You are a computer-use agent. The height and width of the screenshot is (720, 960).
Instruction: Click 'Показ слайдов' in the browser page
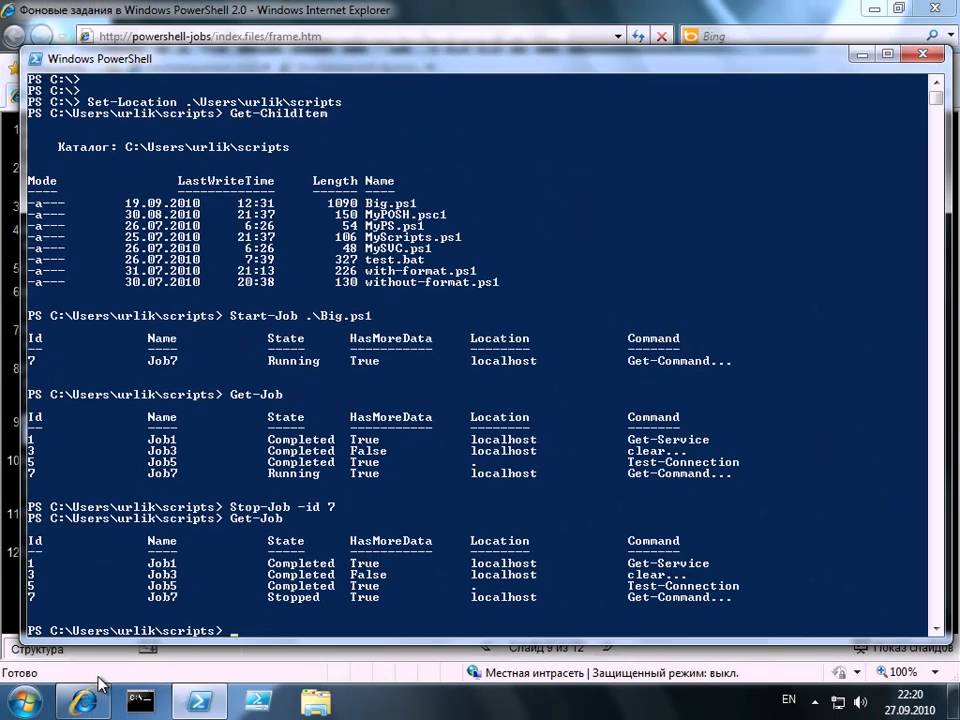(912, 648)
